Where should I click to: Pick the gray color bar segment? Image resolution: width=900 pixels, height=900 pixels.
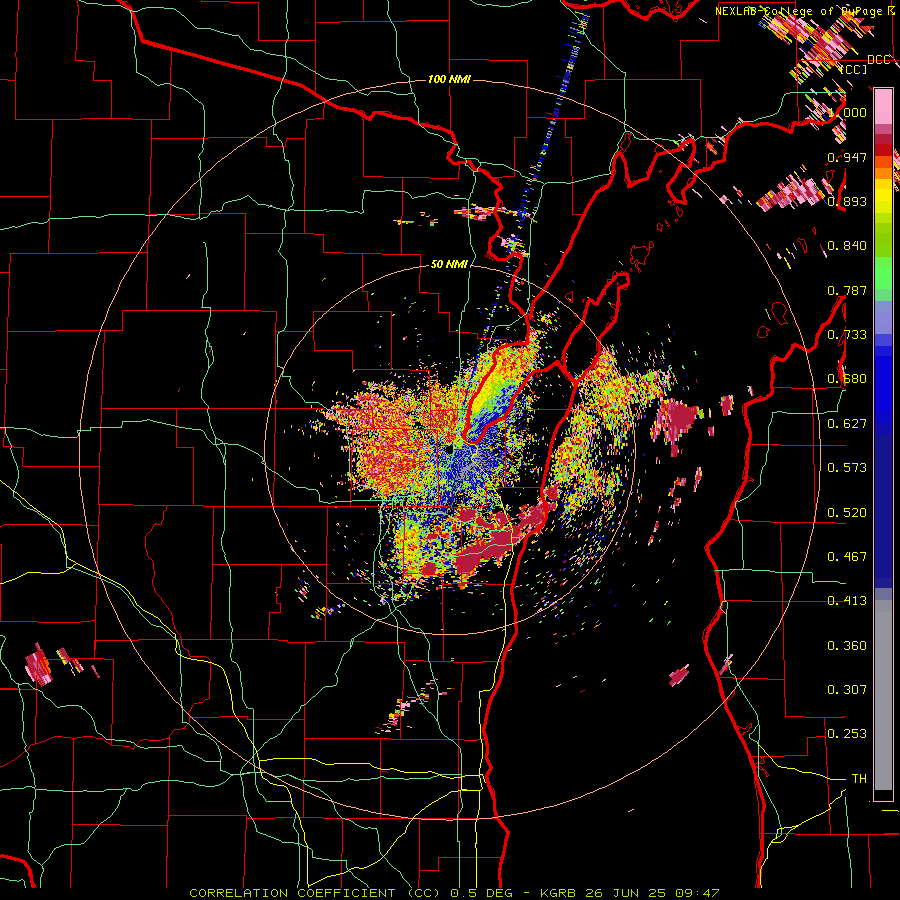point(883,695)
